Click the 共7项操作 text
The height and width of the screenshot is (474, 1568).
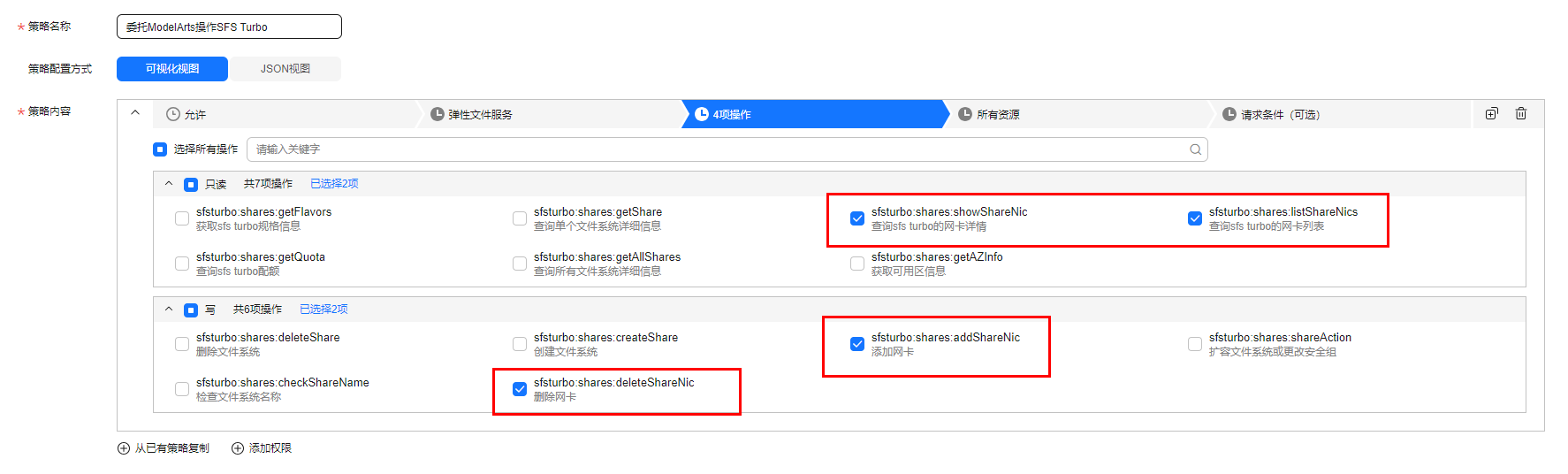268,184
